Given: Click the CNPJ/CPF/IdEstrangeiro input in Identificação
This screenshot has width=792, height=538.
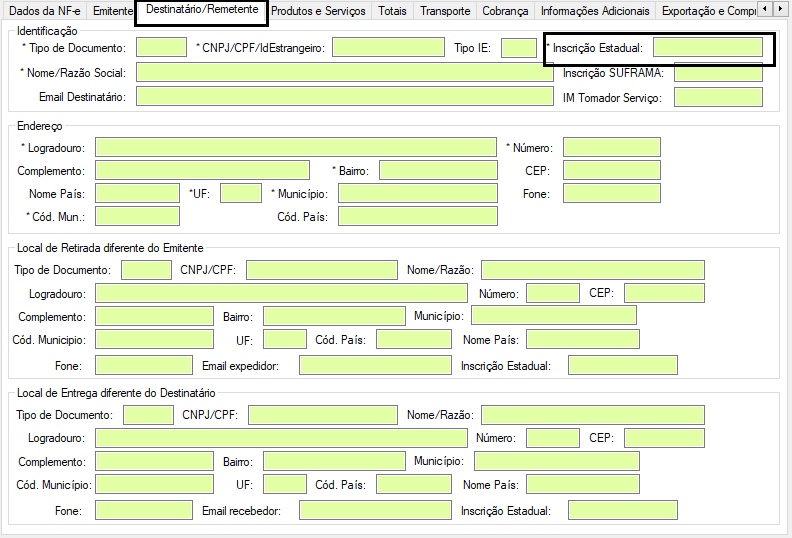Looking at the screenshot, I should tap(387, 47).
